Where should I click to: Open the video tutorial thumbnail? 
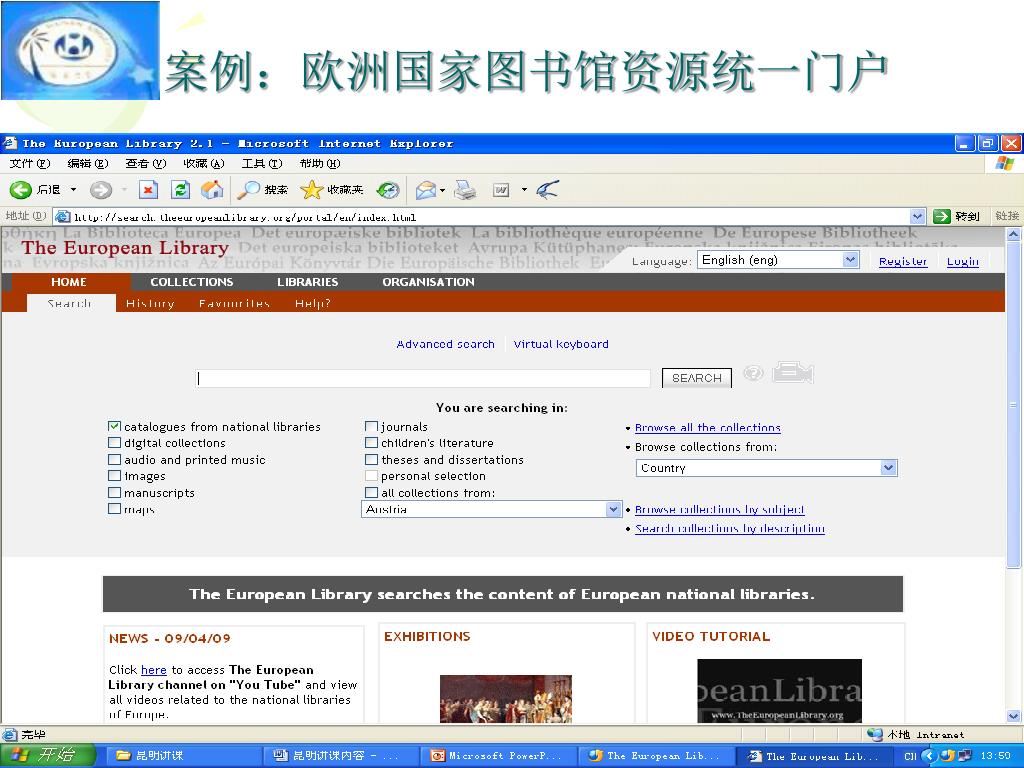click(x=780, y=690)
